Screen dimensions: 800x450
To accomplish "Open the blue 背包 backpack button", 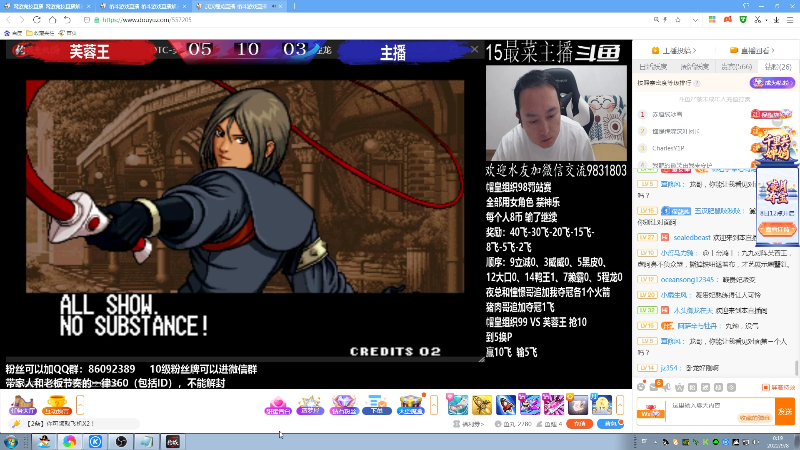I will pyautogui.click(x=611, y=424).
